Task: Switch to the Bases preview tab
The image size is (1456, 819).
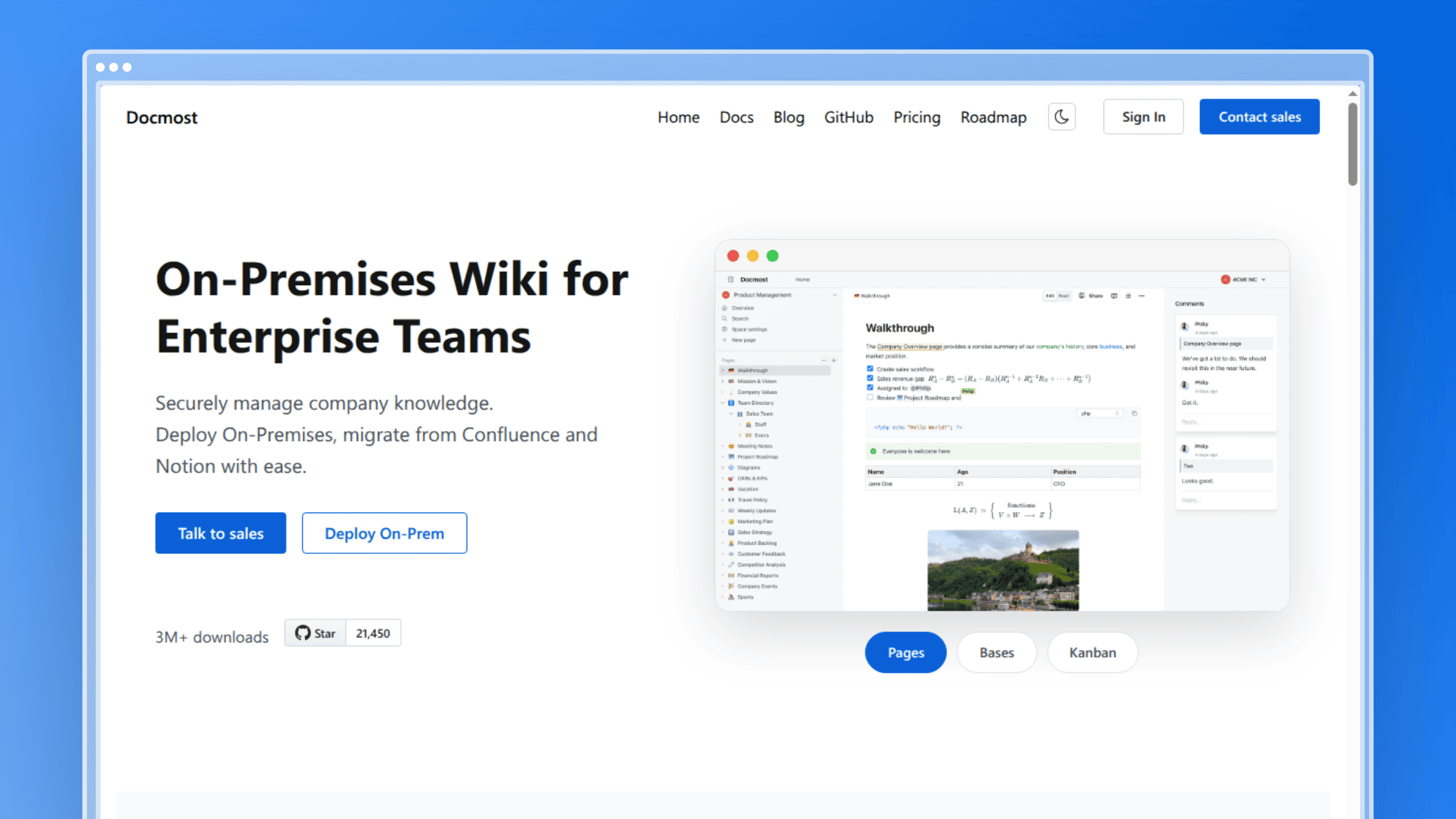Action: coord(997,653)
